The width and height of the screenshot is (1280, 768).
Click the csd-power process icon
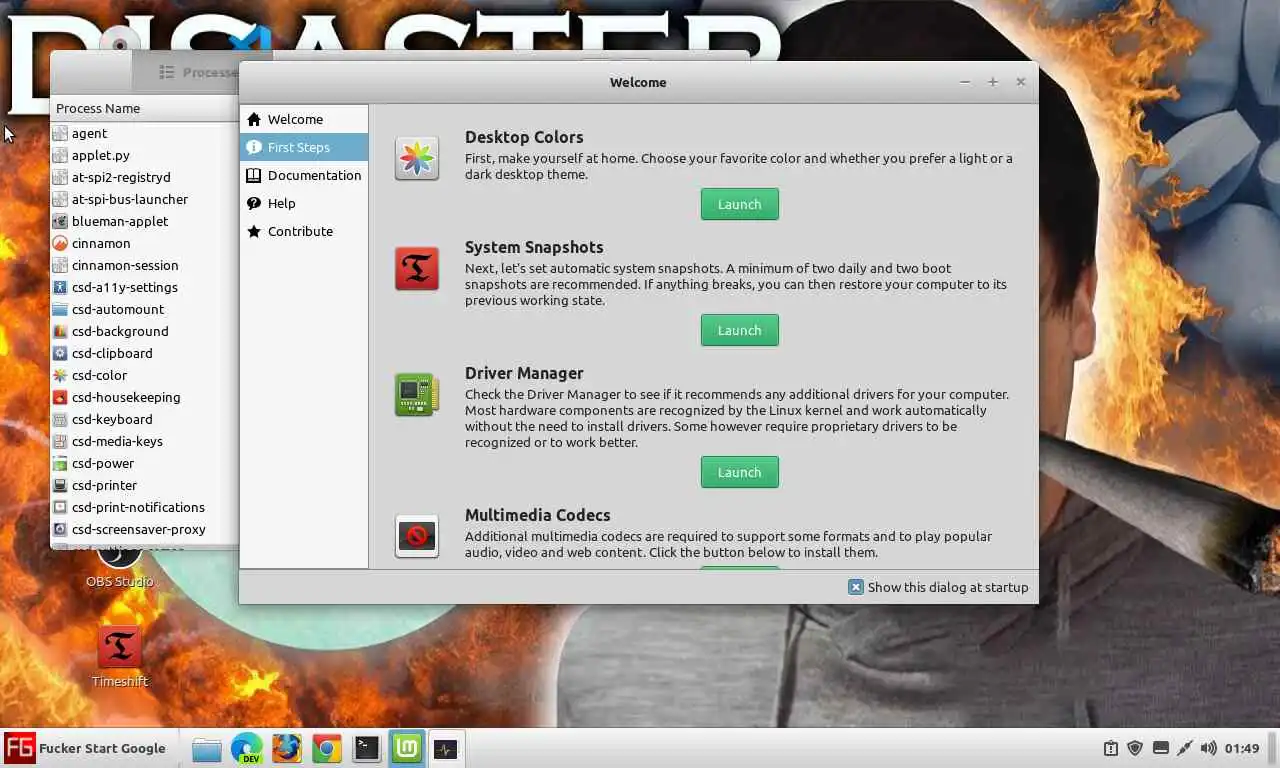(x=60, y=463)
